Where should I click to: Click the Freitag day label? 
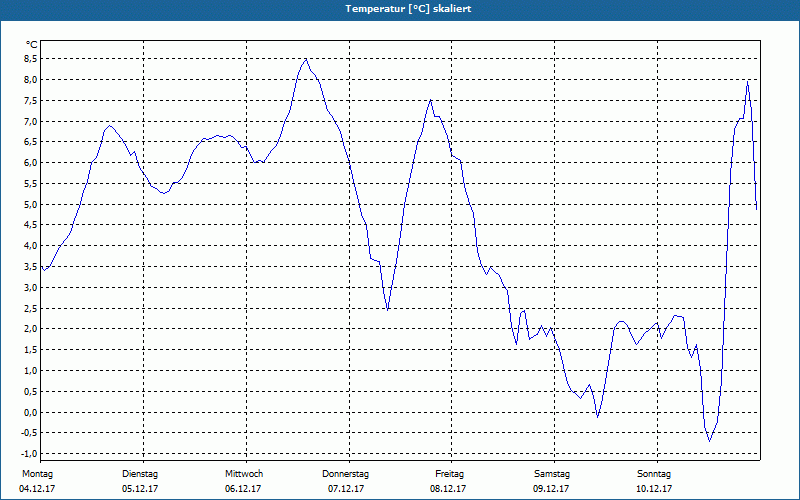(449, 474)
